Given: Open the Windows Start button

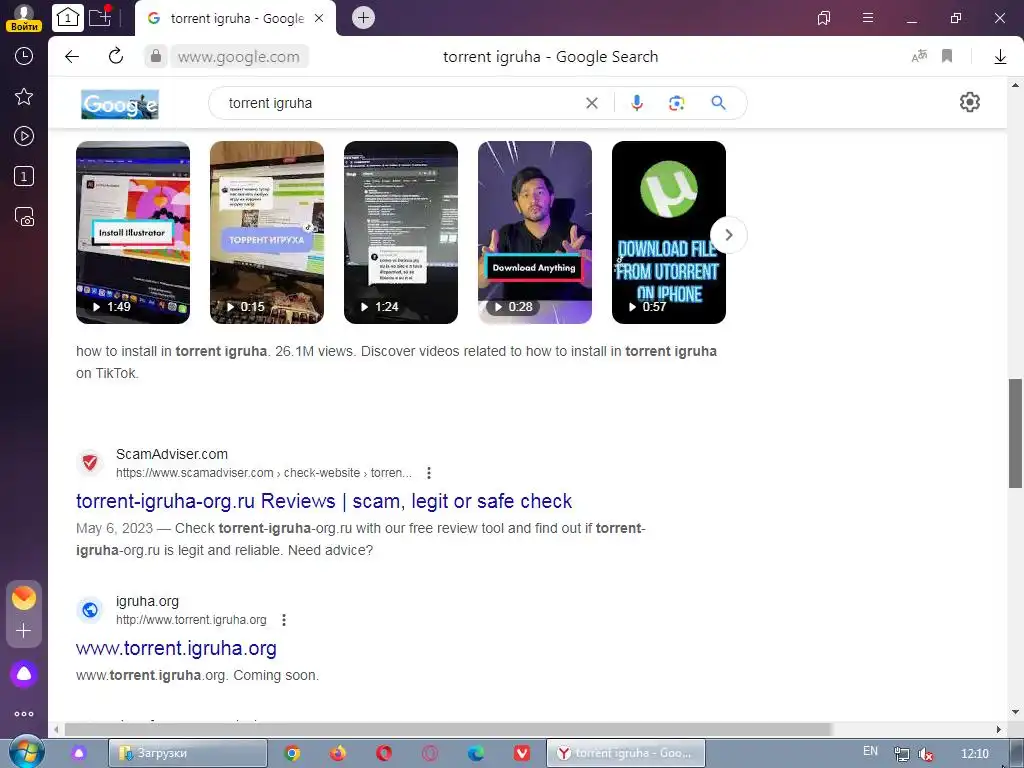Looking at the screenshot, I should 27,753.
